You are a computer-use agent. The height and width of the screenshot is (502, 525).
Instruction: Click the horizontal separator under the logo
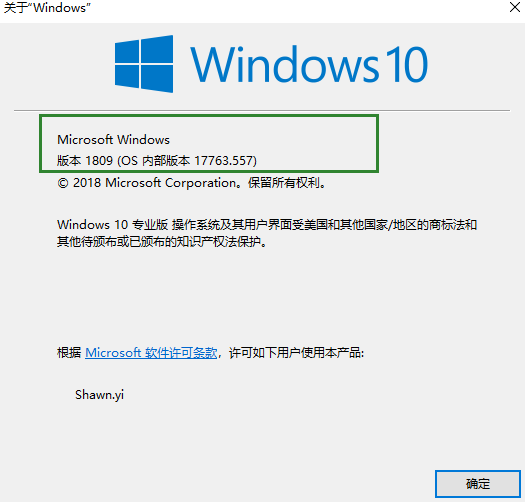262,110
